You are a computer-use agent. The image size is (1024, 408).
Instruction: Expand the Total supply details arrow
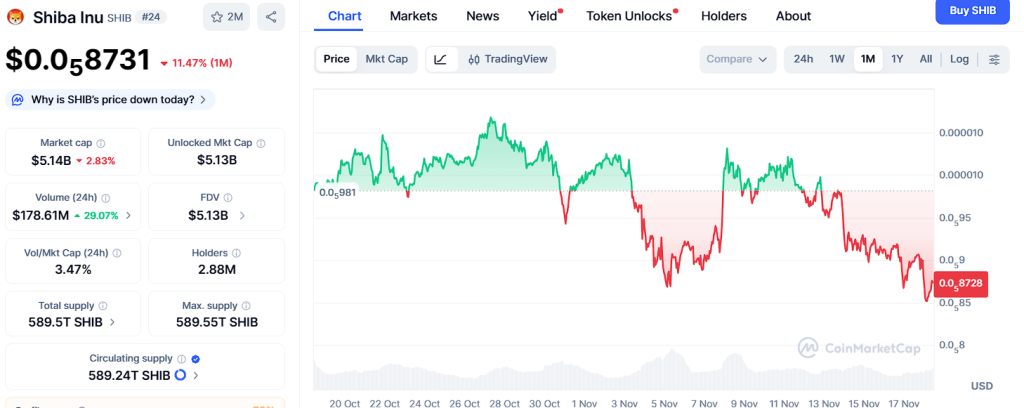click(111, 322)
